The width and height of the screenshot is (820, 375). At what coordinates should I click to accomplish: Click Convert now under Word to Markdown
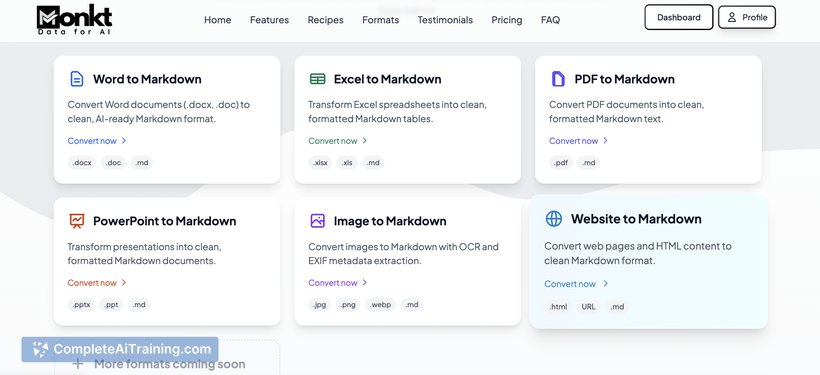tap(92, 141)
